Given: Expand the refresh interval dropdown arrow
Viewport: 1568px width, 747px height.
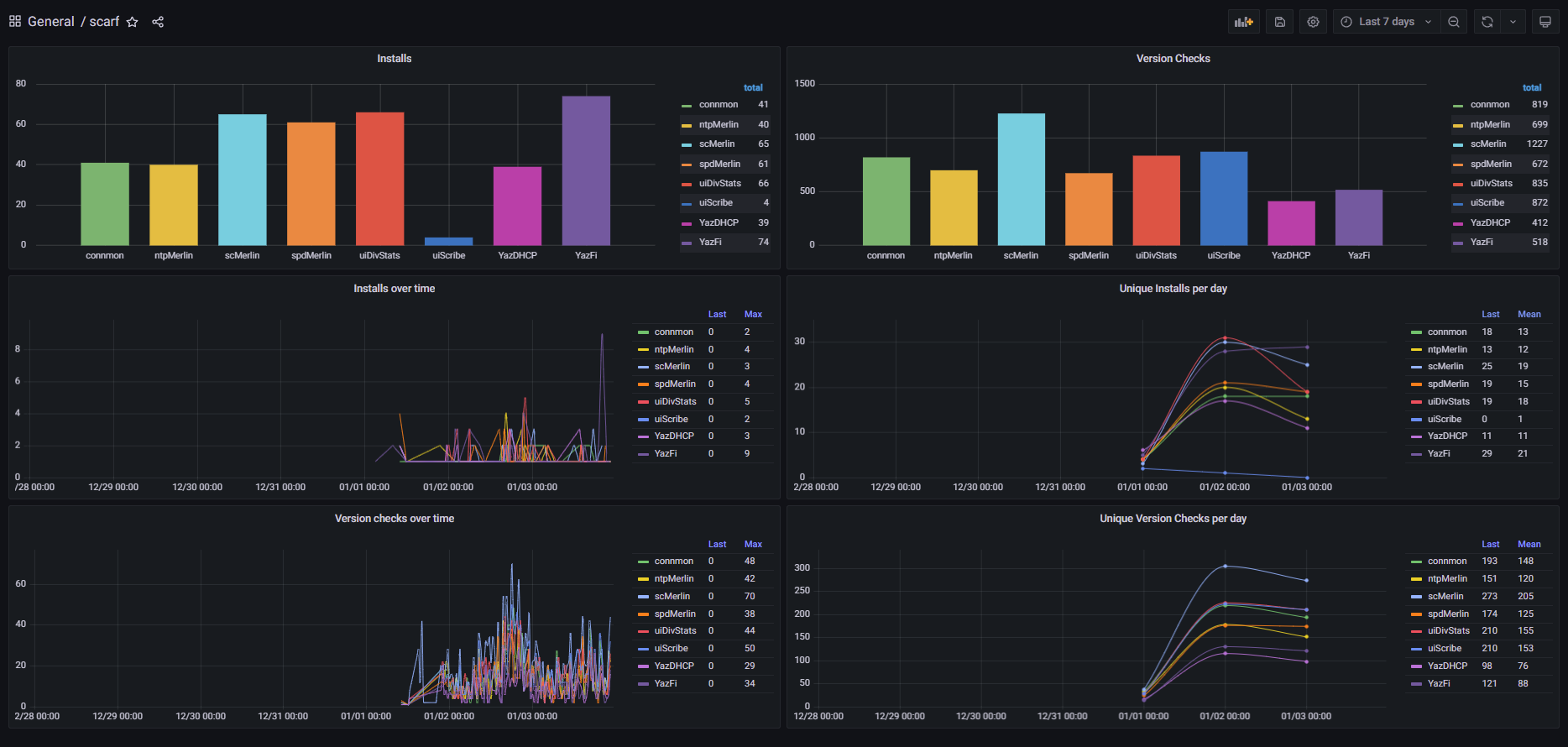Looking at the screenshot, I should pyautogui.click(x=1513, y=22).
